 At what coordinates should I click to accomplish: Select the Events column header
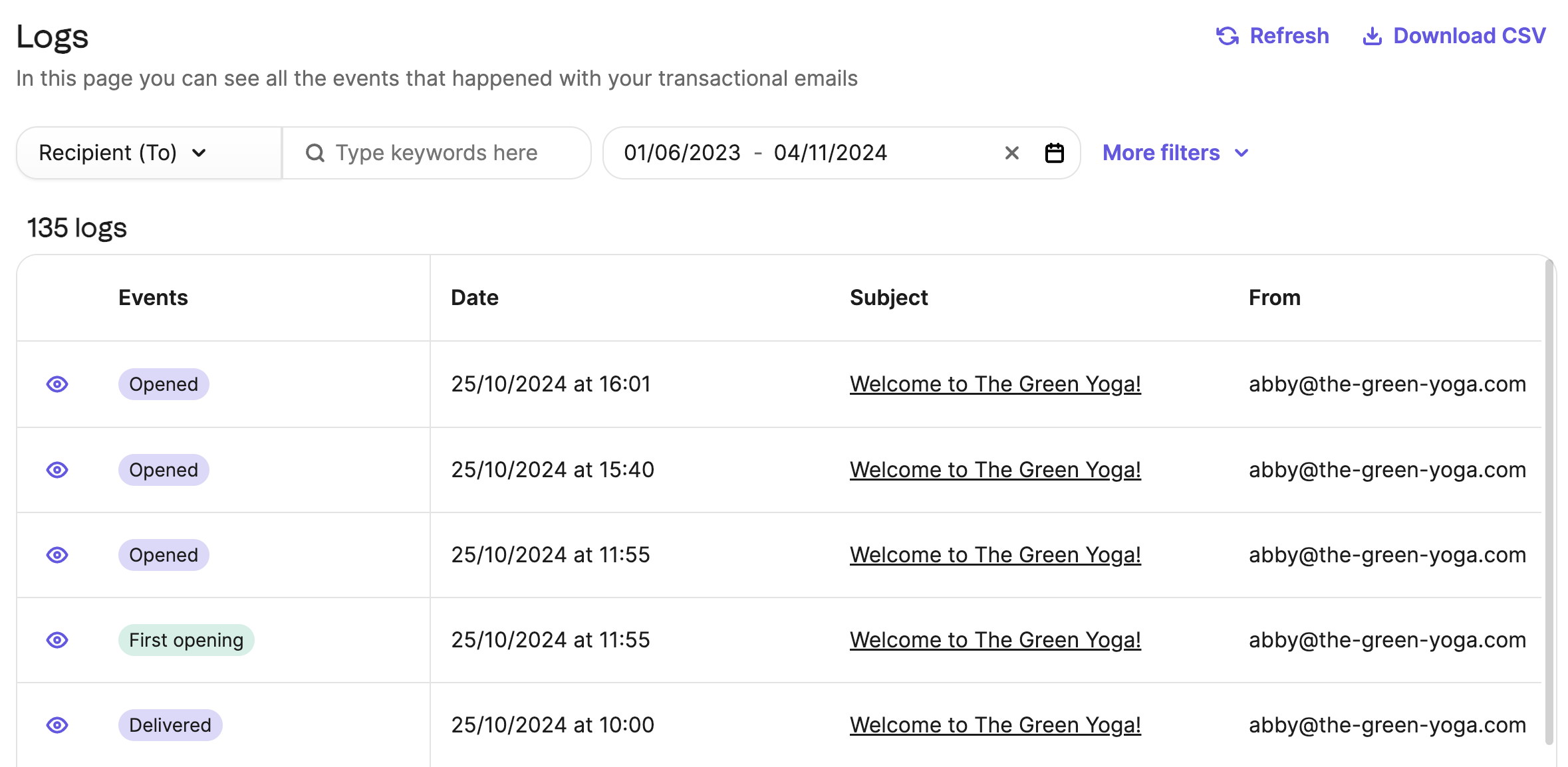[153, 297]
